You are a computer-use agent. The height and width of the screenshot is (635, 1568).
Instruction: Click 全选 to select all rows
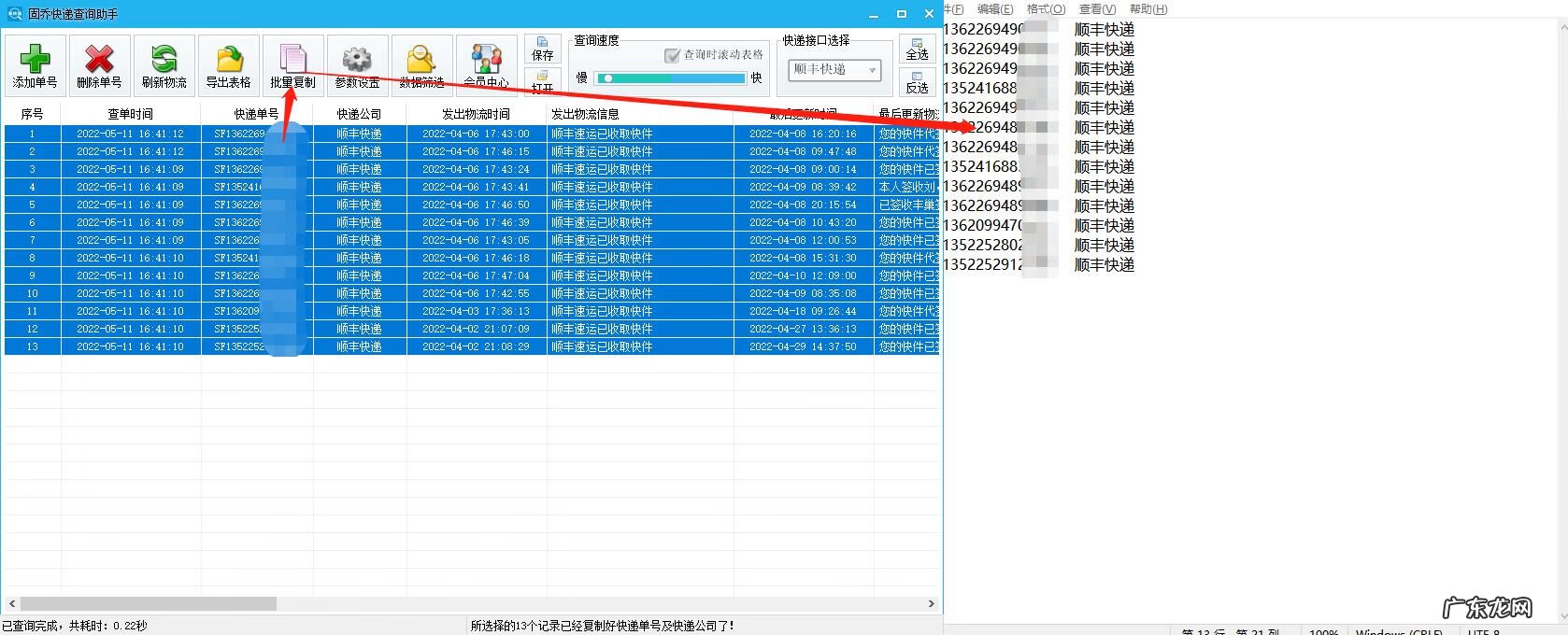(x=917, y=49)
